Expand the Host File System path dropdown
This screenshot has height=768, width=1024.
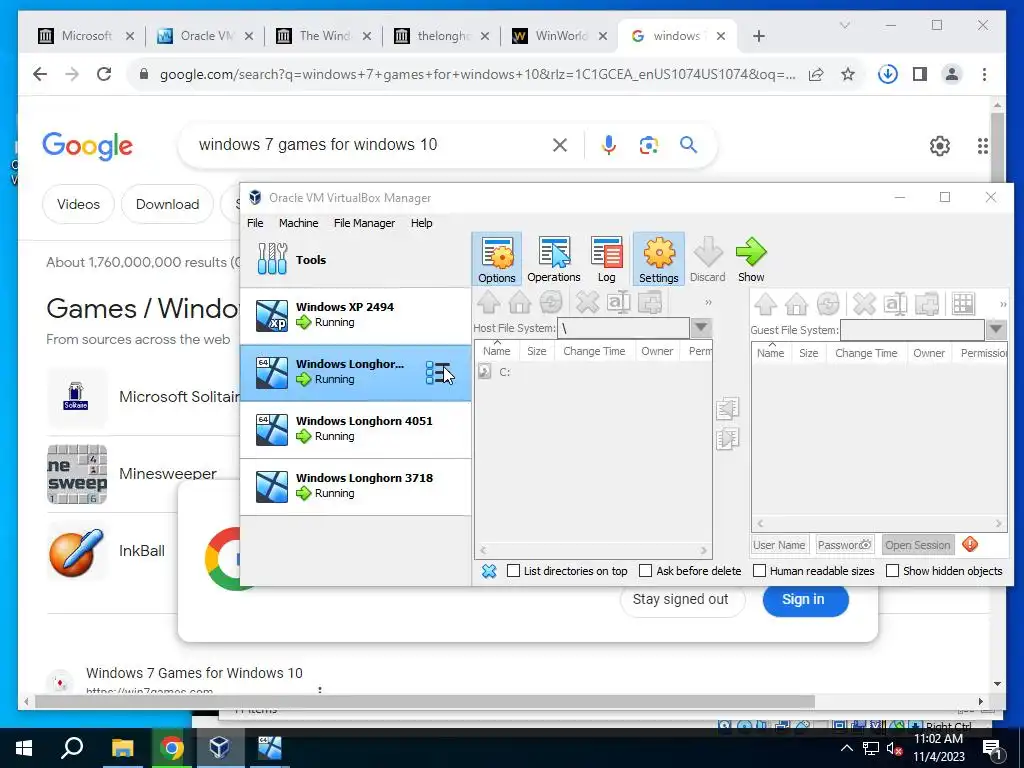point(701,328)
